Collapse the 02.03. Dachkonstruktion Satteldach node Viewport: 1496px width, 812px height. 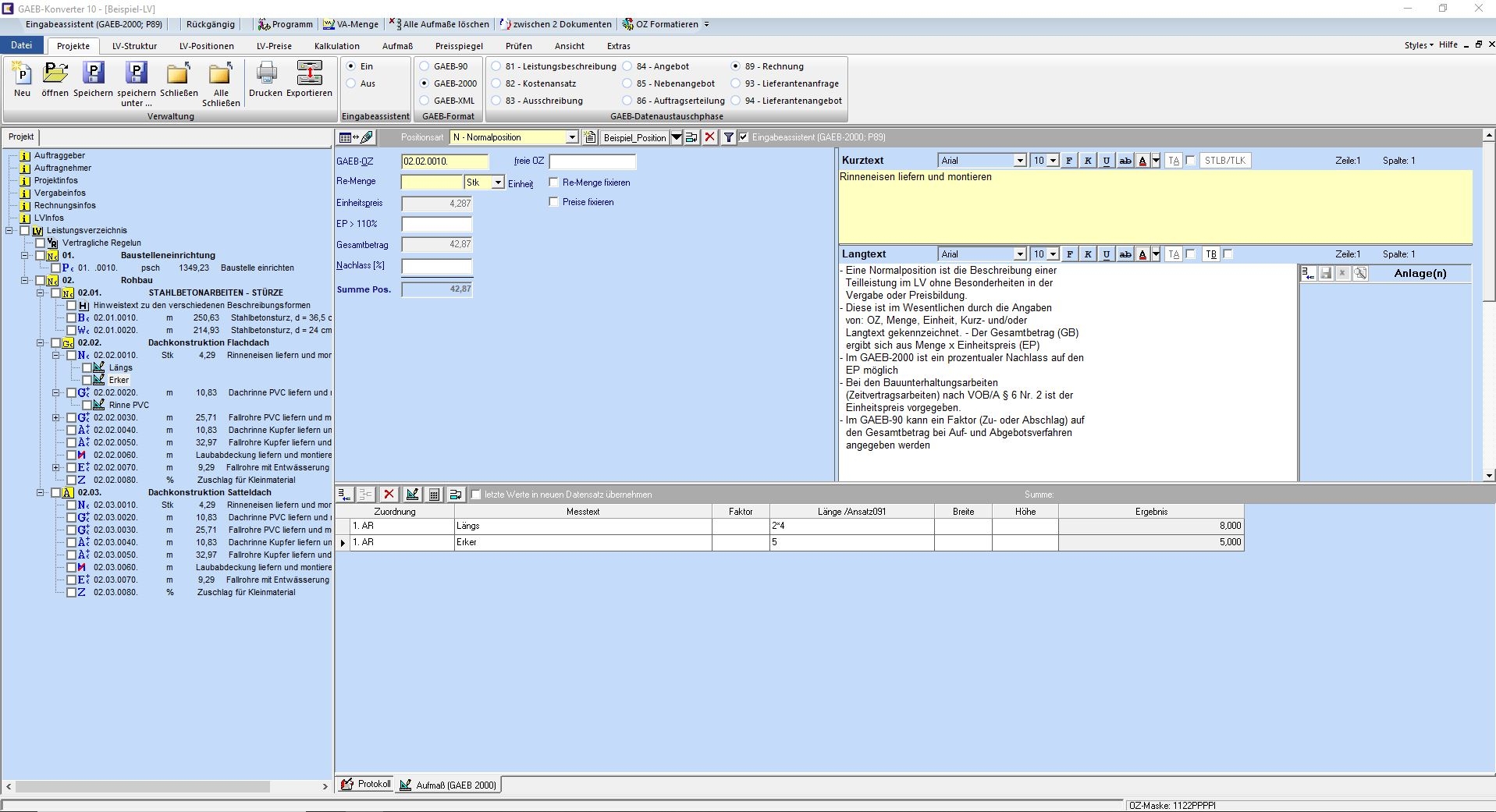coord(41,492)
